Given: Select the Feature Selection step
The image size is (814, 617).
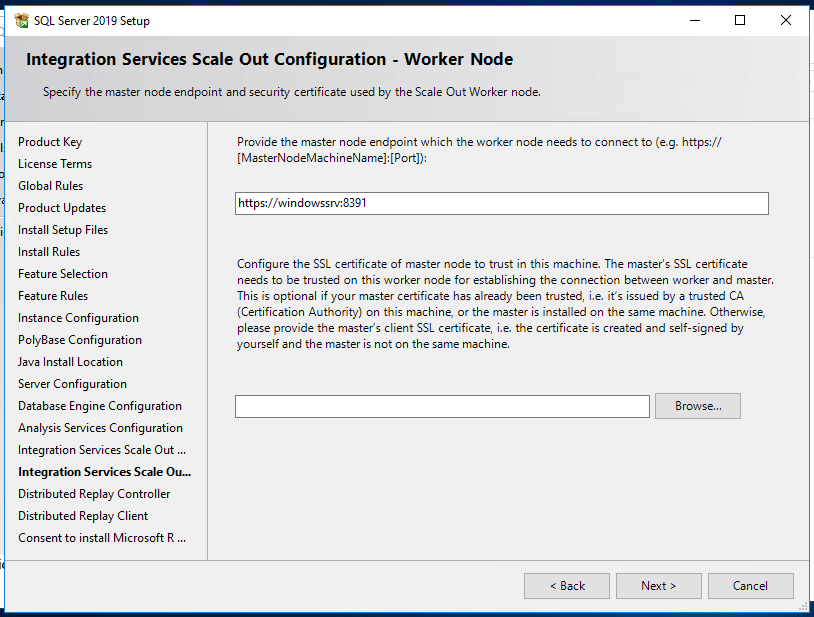Looking at the screenshot, I should pyautogui.click(x=63, y=274).
